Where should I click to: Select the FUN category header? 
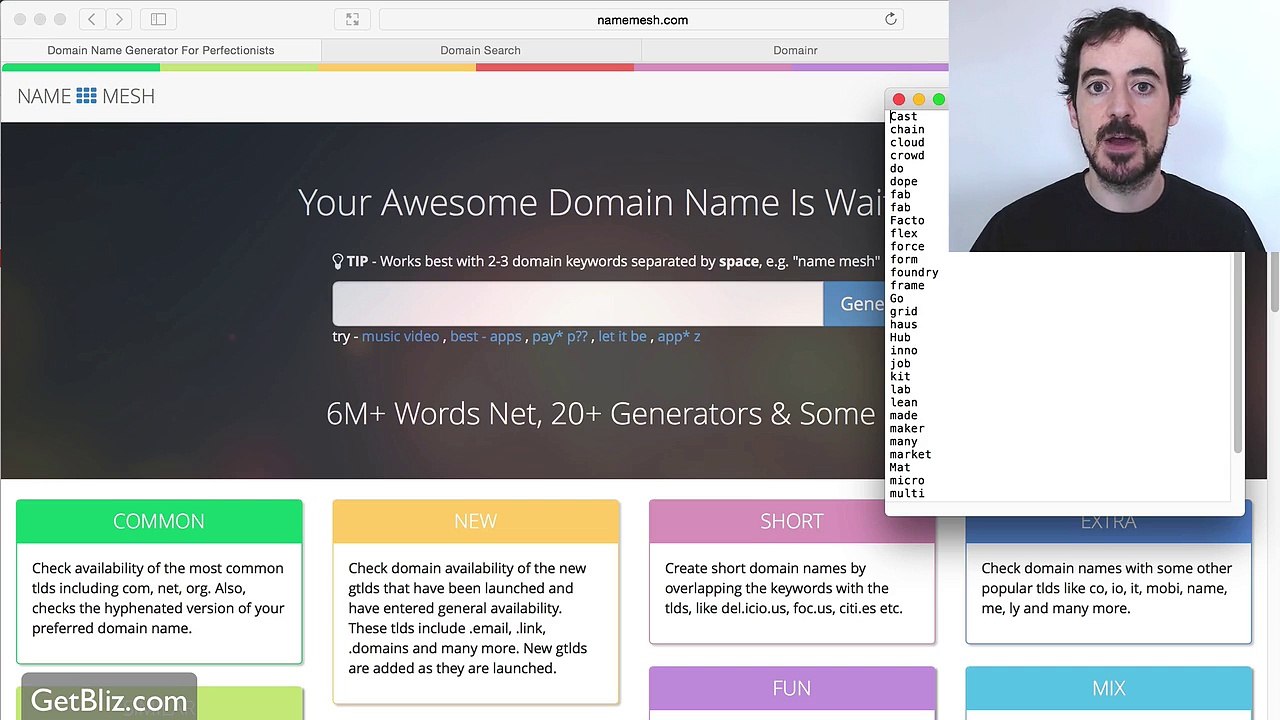click(x=792, y=688)
